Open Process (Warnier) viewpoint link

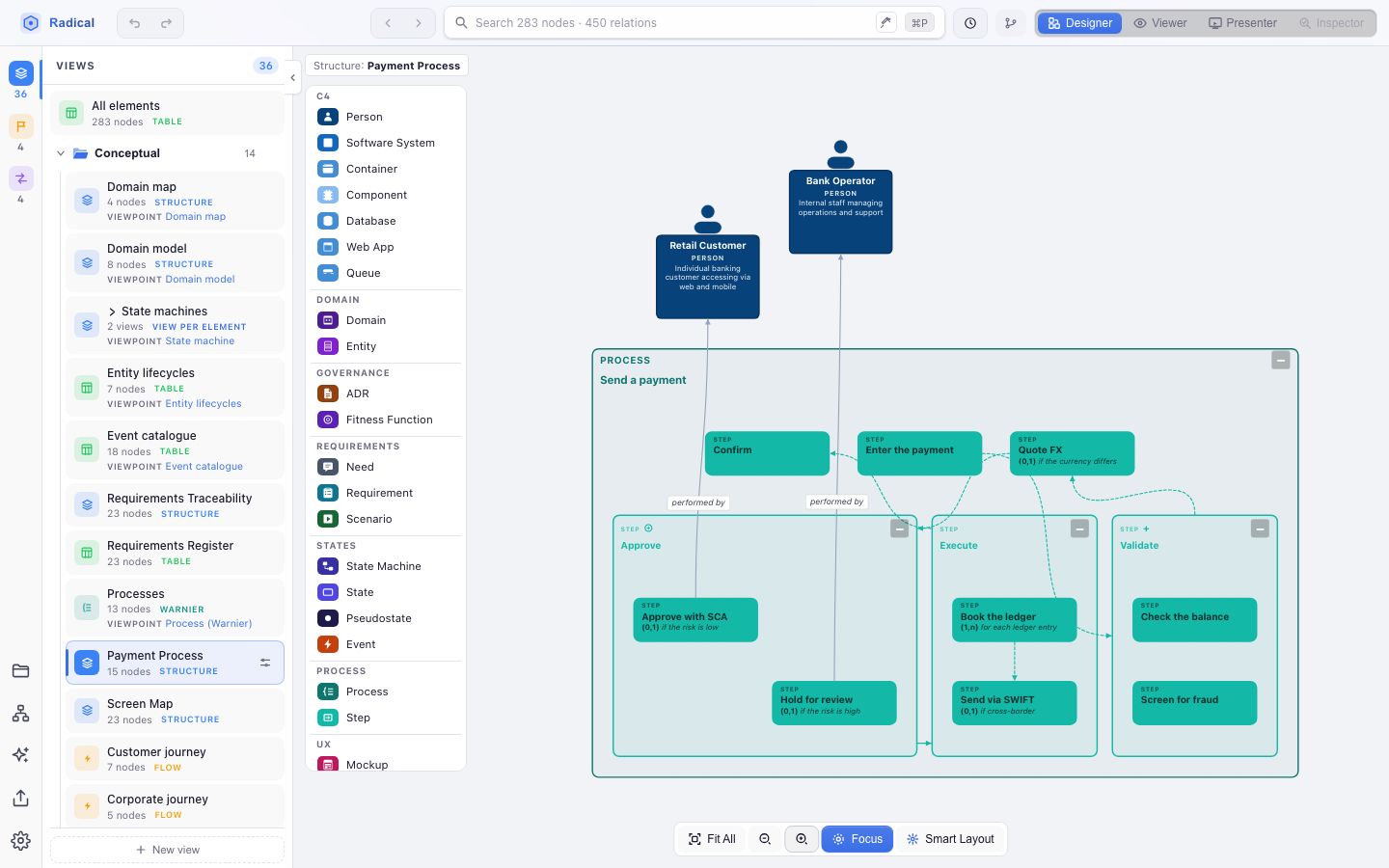(208, 624)
